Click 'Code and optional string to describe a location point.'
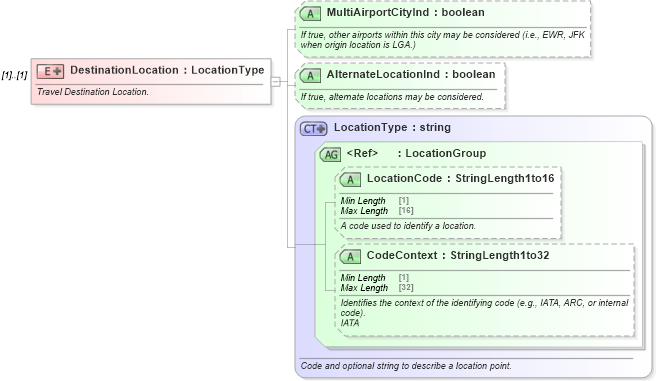656x381 pixels. click(406, 366)
